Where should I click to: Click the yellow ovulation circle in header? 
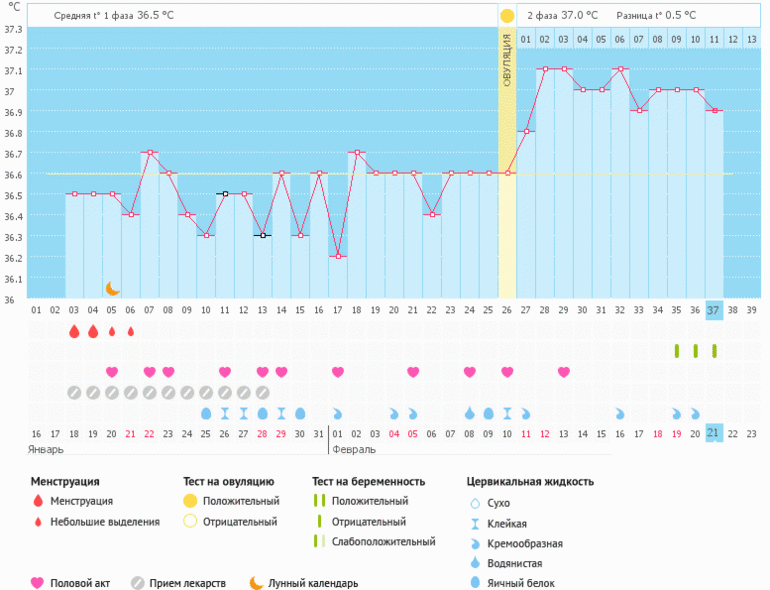click(507, 16)
